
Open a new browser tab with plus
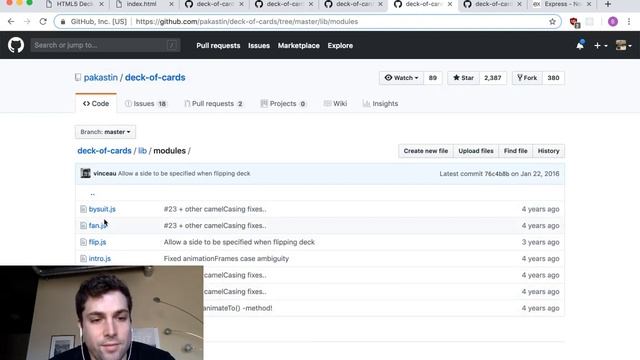pos(608,4)
